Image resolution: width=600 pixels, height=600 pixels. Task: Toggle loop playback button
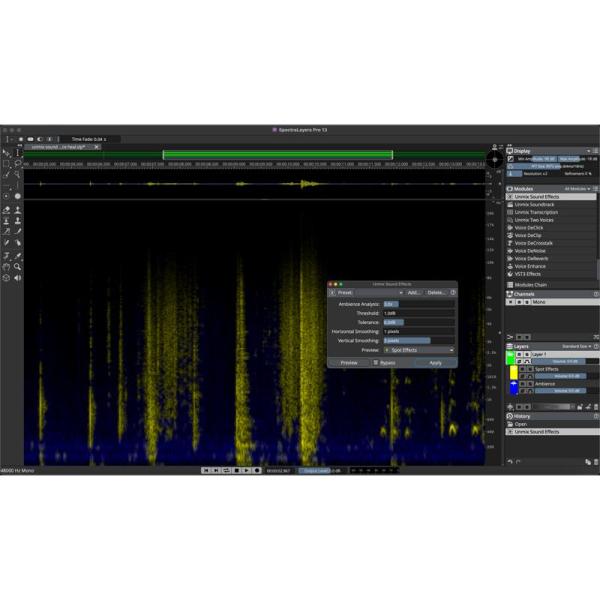(226, 470)
